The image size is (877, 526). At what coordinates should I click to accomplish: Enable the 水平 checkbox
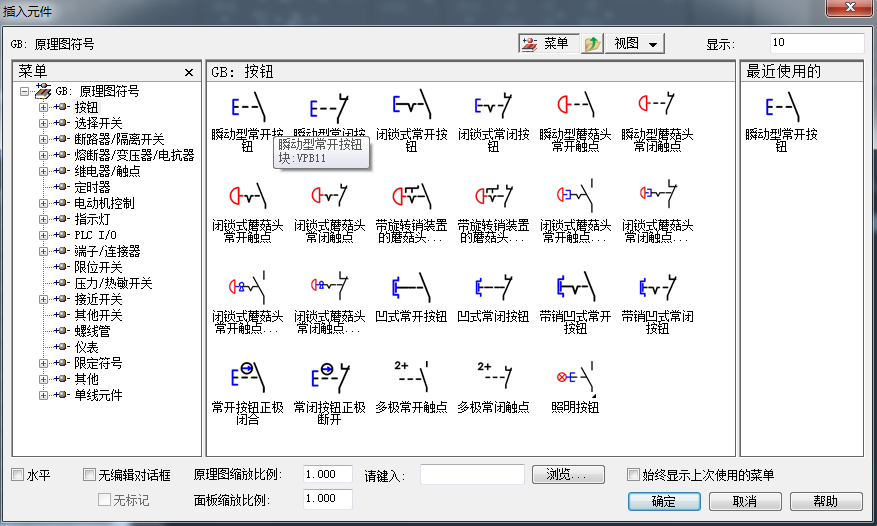[x=17, y=475]
